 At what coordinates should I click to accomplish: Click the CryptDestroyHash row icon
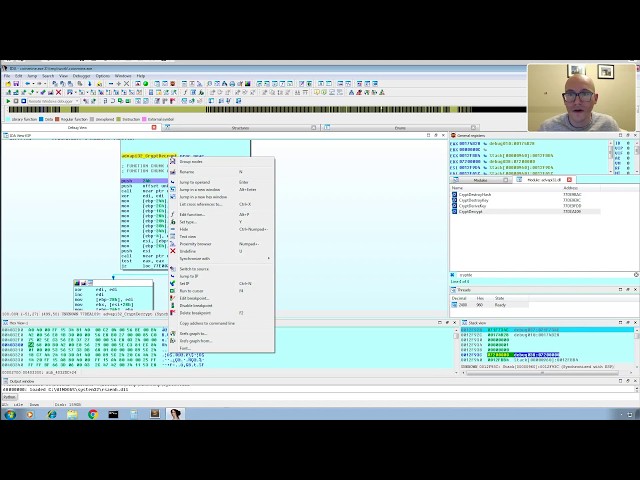(x=454, y=195)
